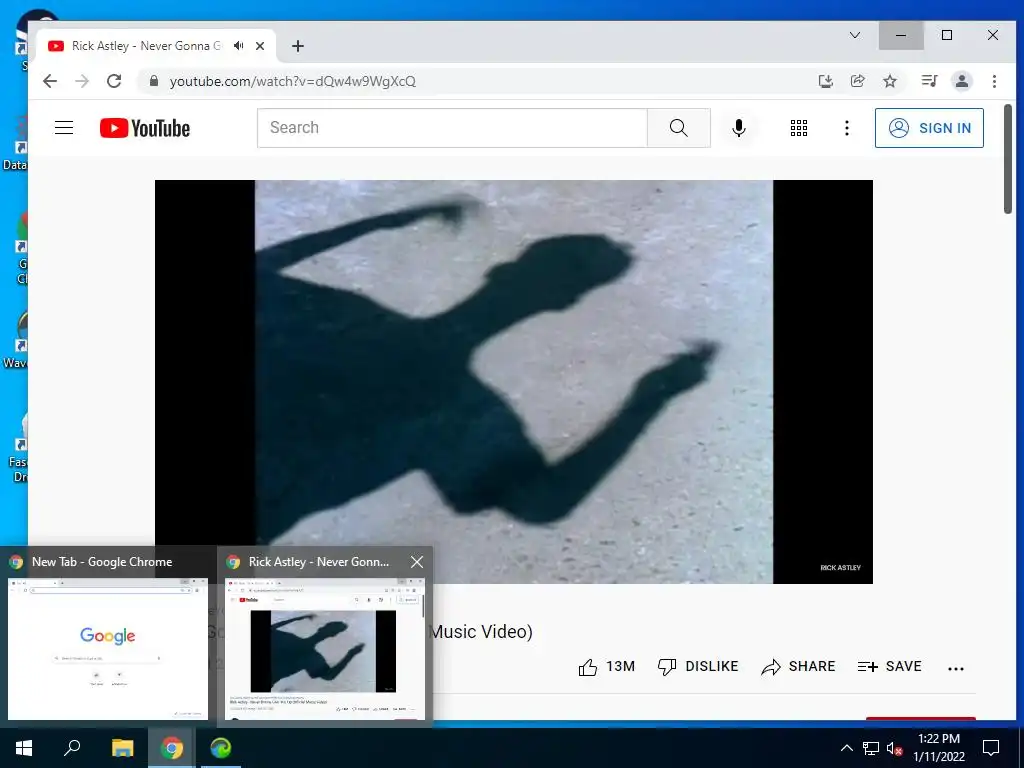Go back with the browser back arrow
Screen dimensions: 1024x768
coord(50,81)
